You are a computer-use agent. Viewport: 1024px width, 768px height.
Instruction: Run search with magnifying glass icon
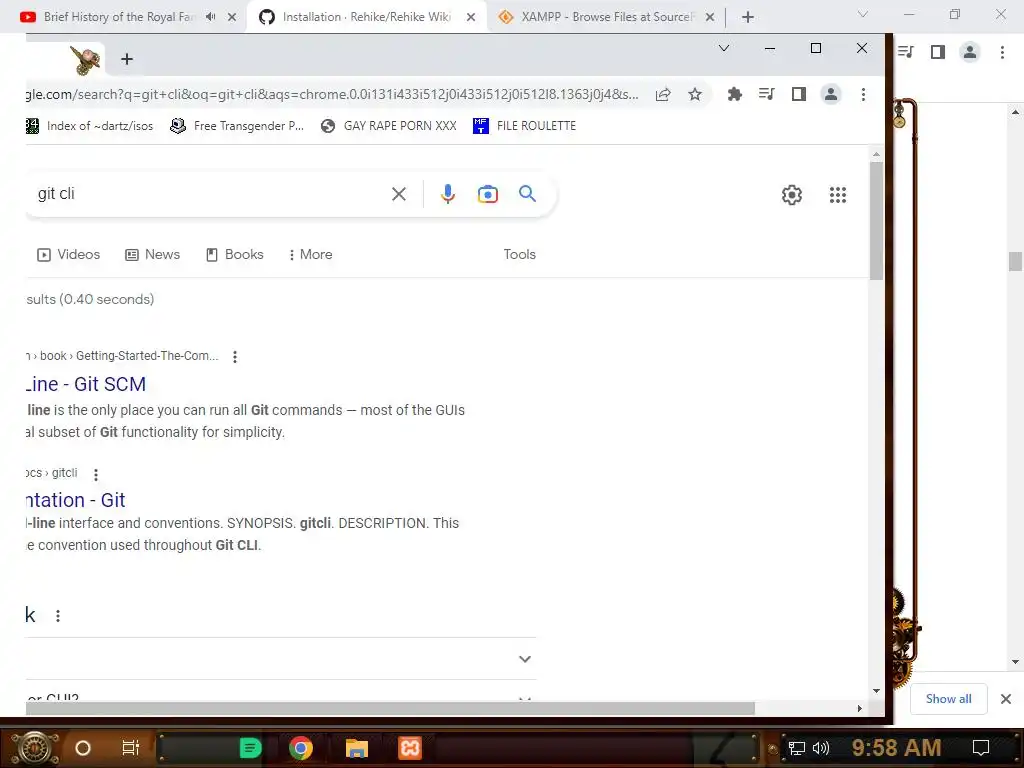point(527,193)
